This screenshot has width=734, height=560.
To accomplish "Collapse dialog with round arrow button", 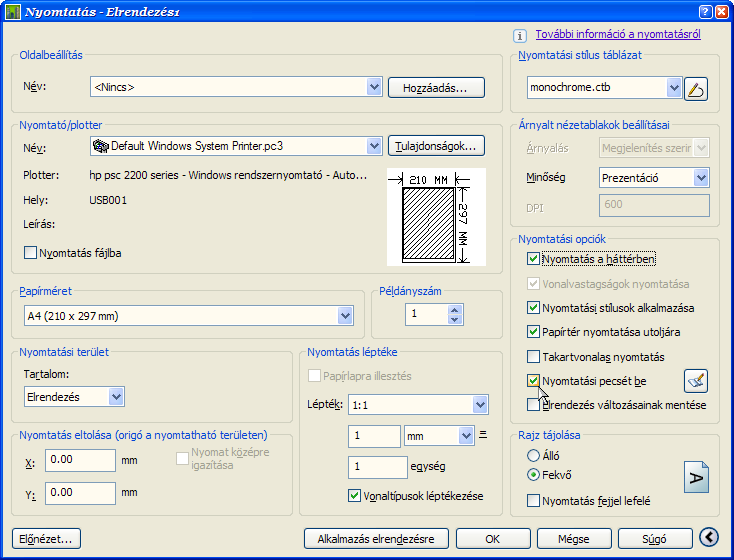I will pyautogui.click(x=709, y=537).
